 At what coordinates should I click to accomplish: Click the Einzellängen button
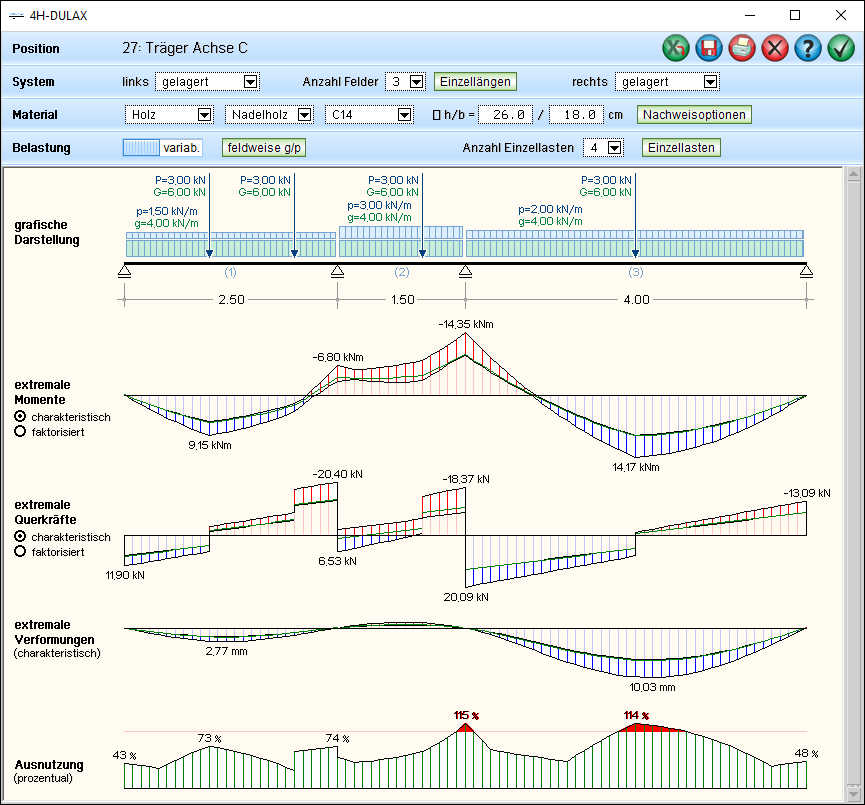click(x=475, y=82)
